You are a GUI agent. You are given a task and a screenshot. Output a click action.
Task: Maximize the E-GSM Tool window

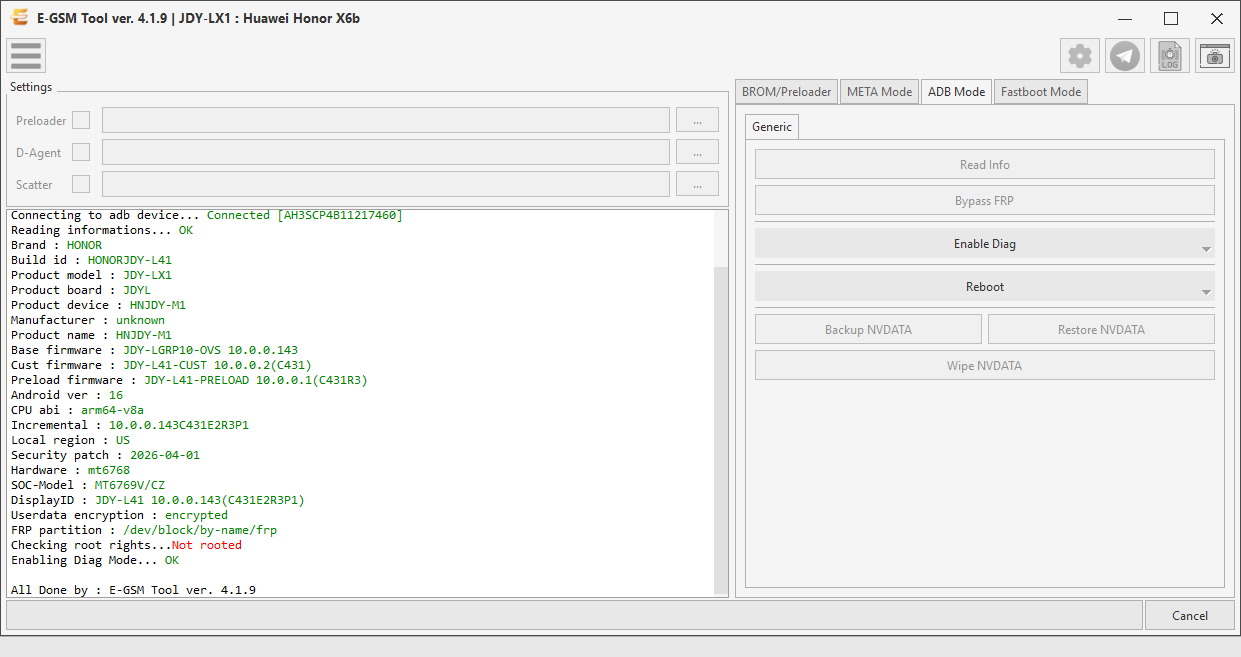[x=1171, y=18]
